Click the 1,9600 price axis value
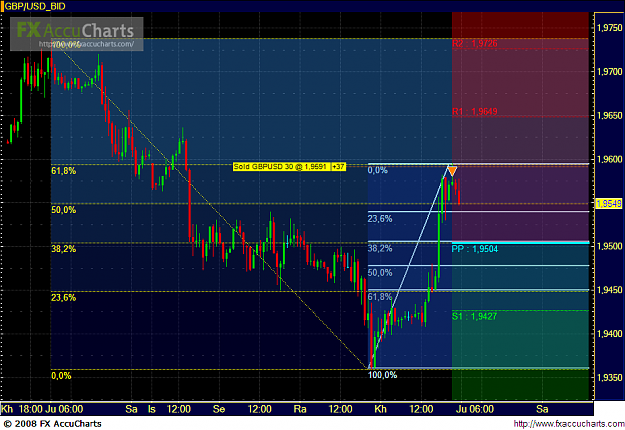 [609, 159]
